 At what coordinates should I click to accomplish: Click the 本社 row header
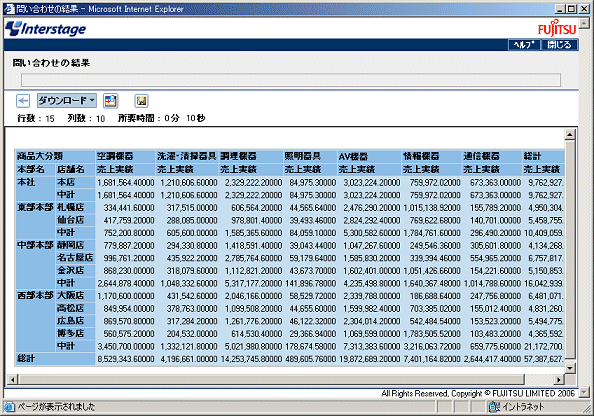pos(36,188)
